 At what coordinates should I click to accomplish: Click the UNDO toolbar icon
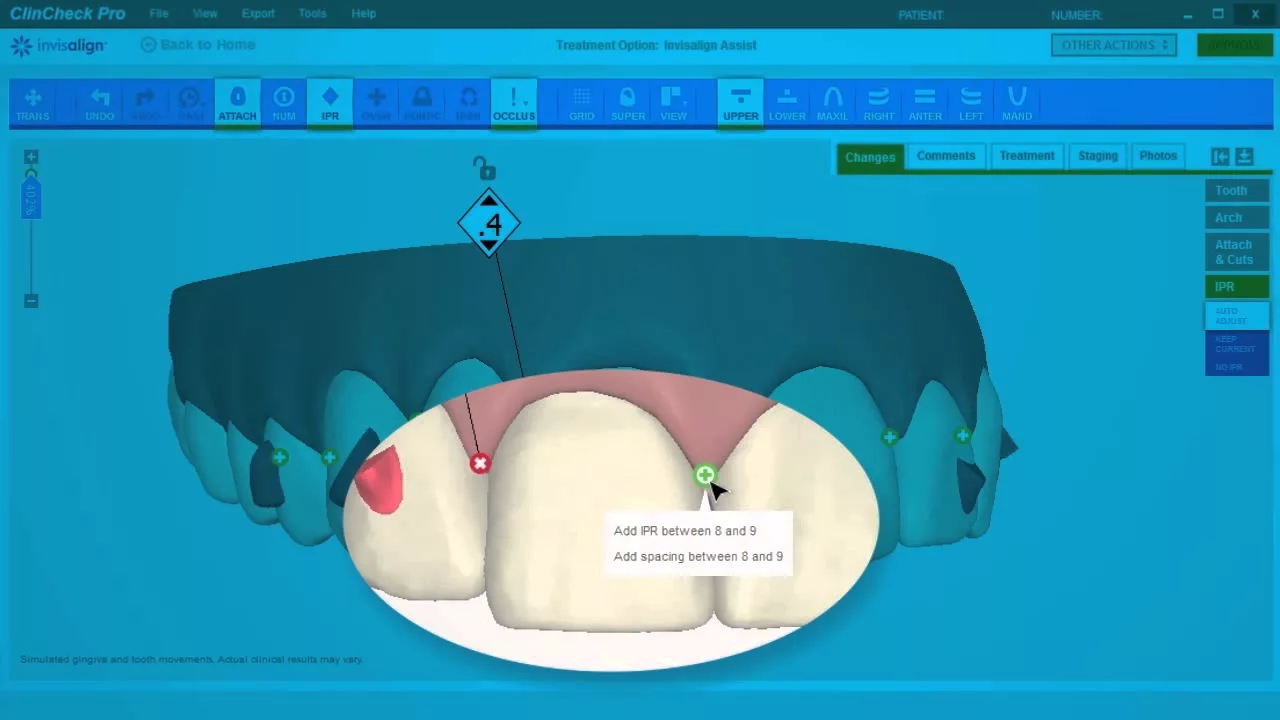pyautogui.click(x=100, y=103)
